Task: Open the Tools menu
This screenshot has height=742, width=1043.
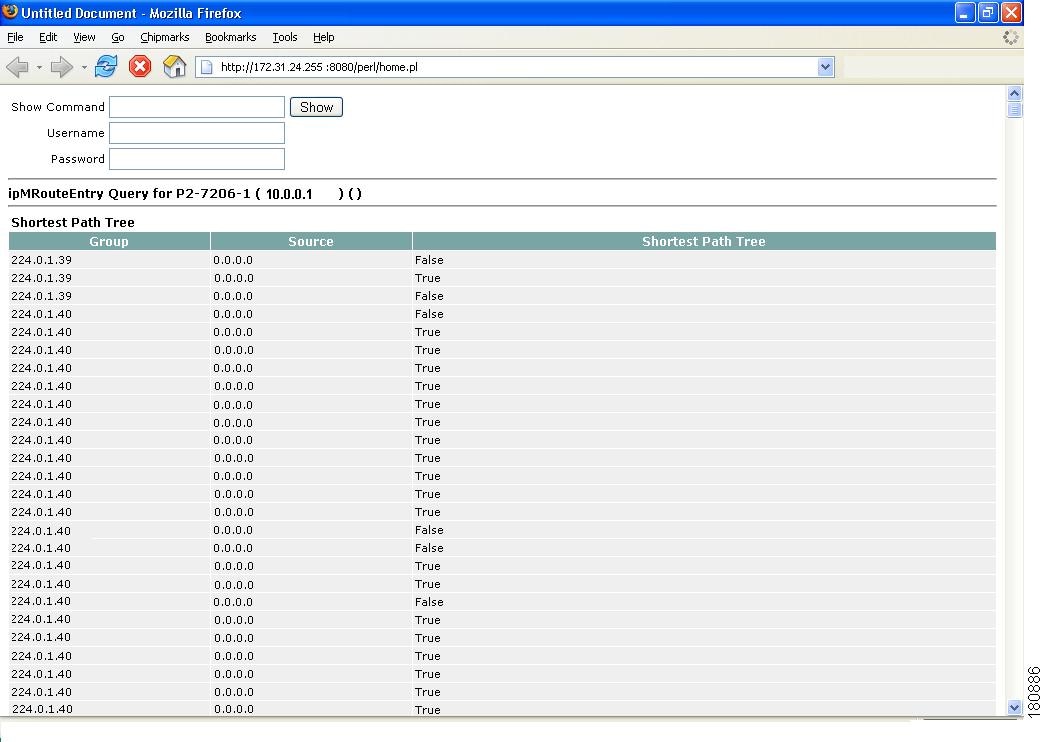Action: (284, 37)
